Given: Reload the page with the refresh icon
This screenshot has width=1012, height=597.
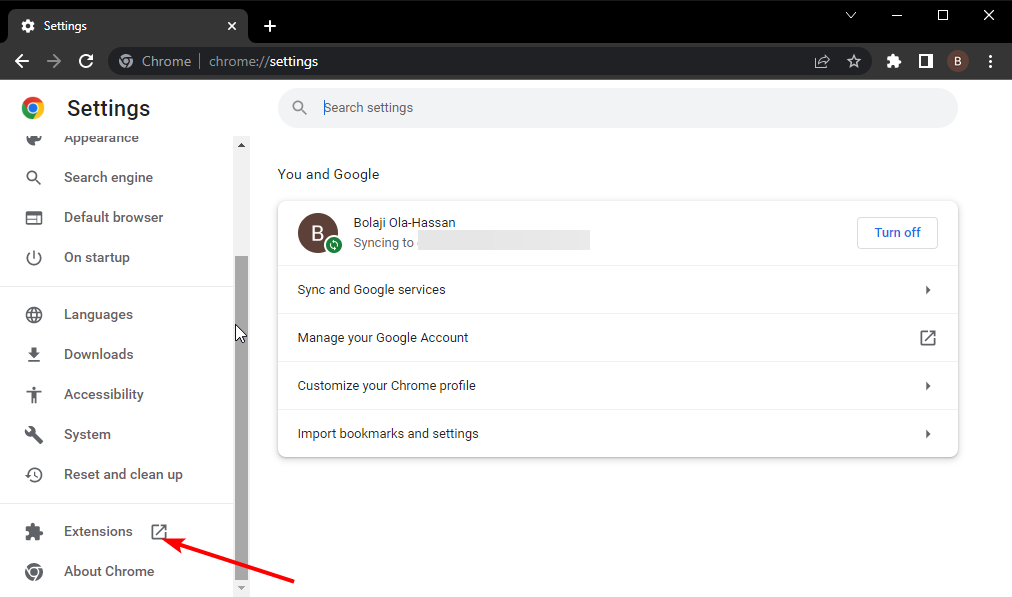Looking at the screenshot, I should [86, 61].
